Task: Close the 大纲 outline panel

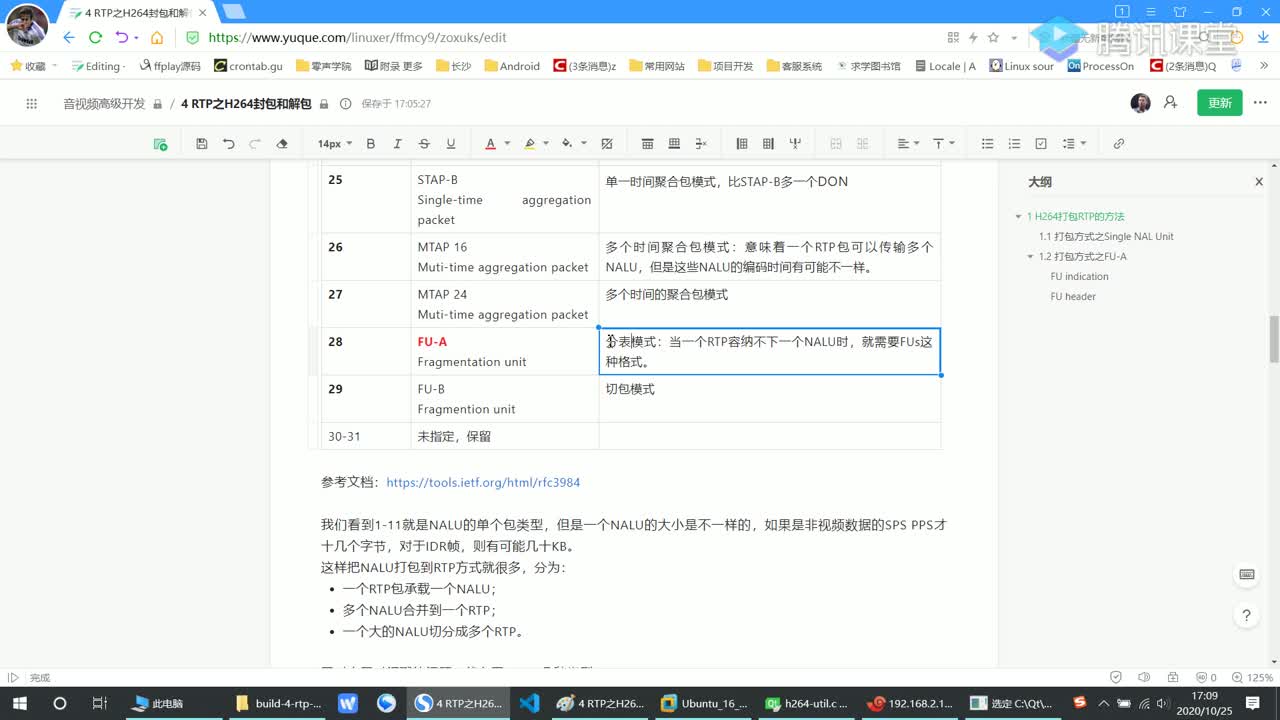Action: coord(1259,182)
